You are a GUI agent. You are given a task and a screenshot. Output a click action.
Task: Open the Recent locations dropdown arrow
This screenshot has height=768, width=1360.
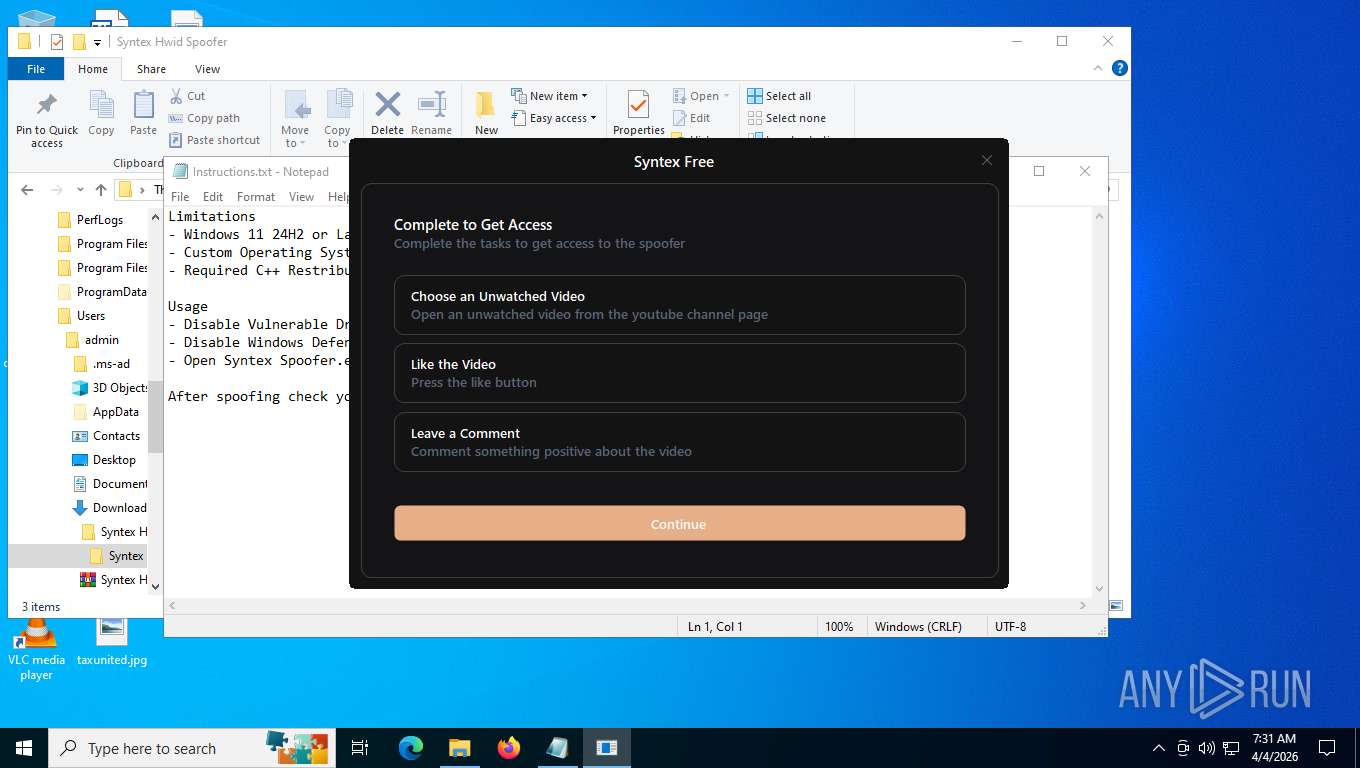click(x=79, y=190)
